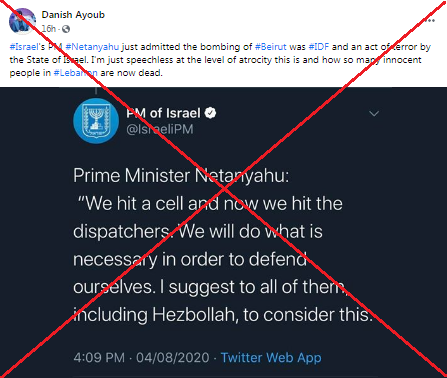Click the 04/08/2020 tweet date

pos(173,358)
